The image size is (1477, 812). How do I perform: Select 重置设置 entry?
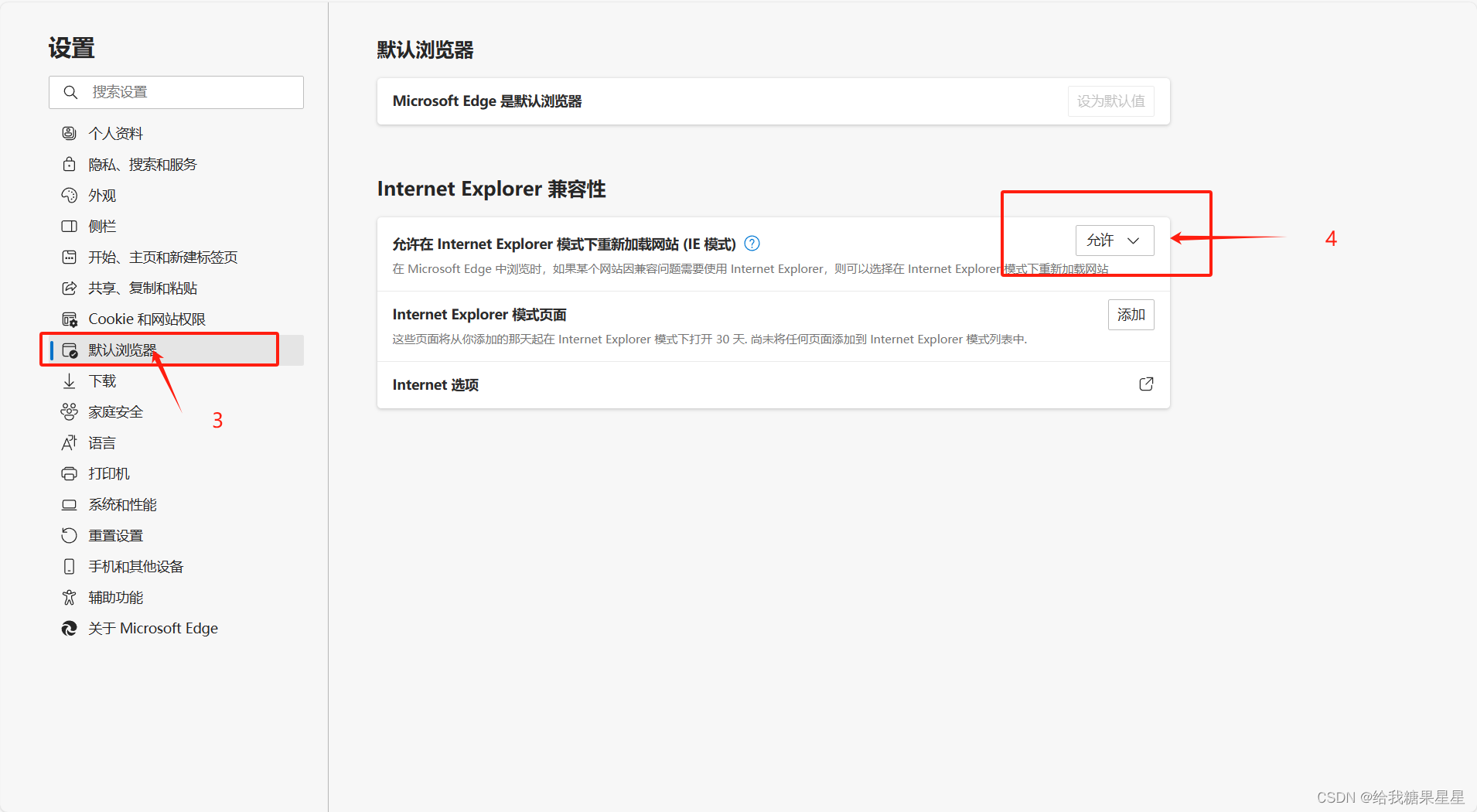pyautogui.click(x=176, y=535)
